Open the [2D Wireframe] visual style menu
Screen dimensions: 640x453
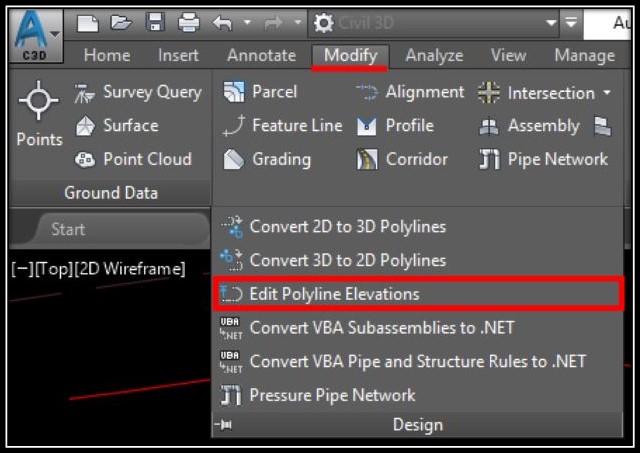(x=130, y=269)
